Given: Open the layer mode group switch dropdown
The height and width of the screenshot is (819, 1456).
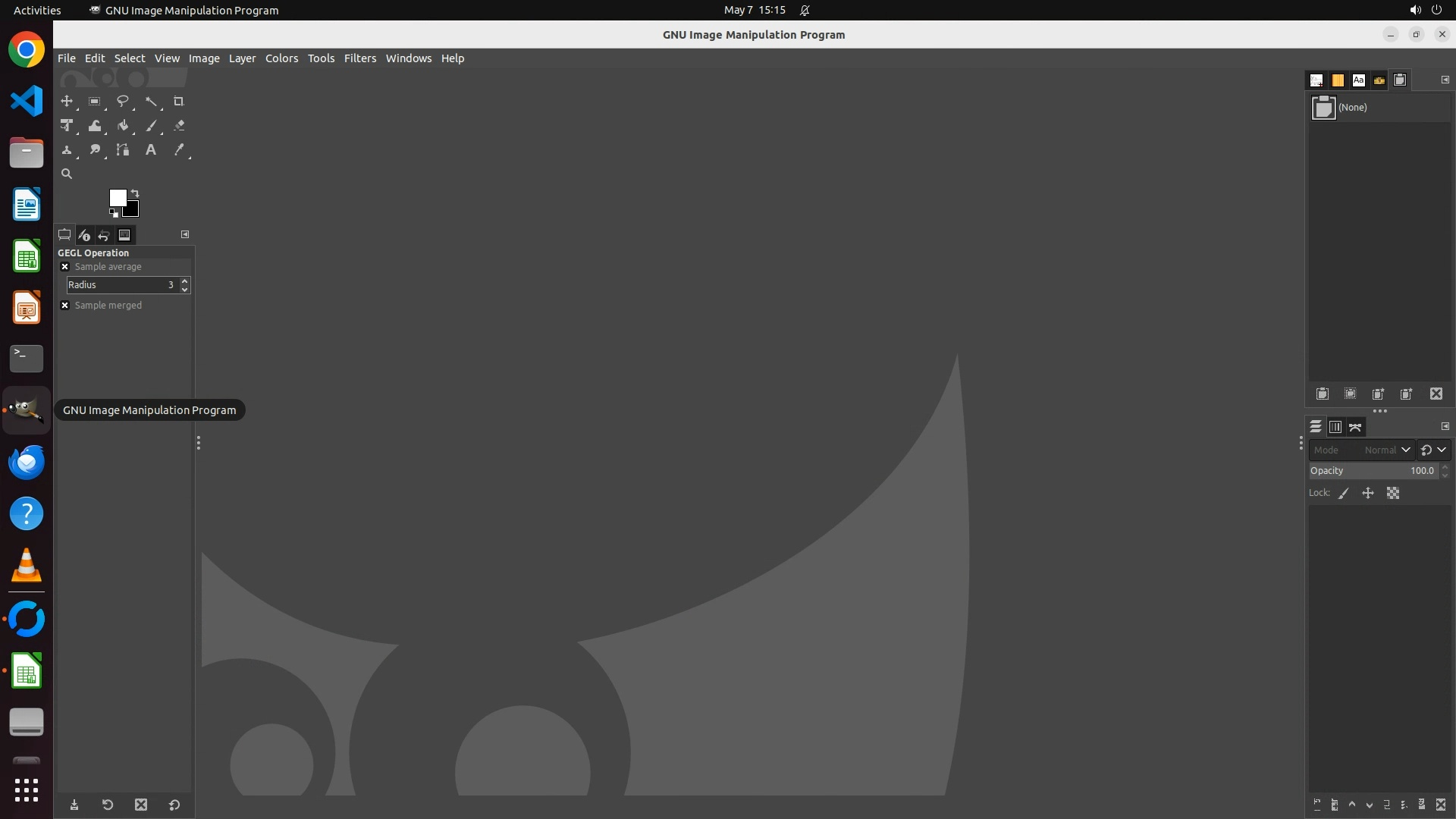Looking at the screenshot, I should click(1433, 450).
